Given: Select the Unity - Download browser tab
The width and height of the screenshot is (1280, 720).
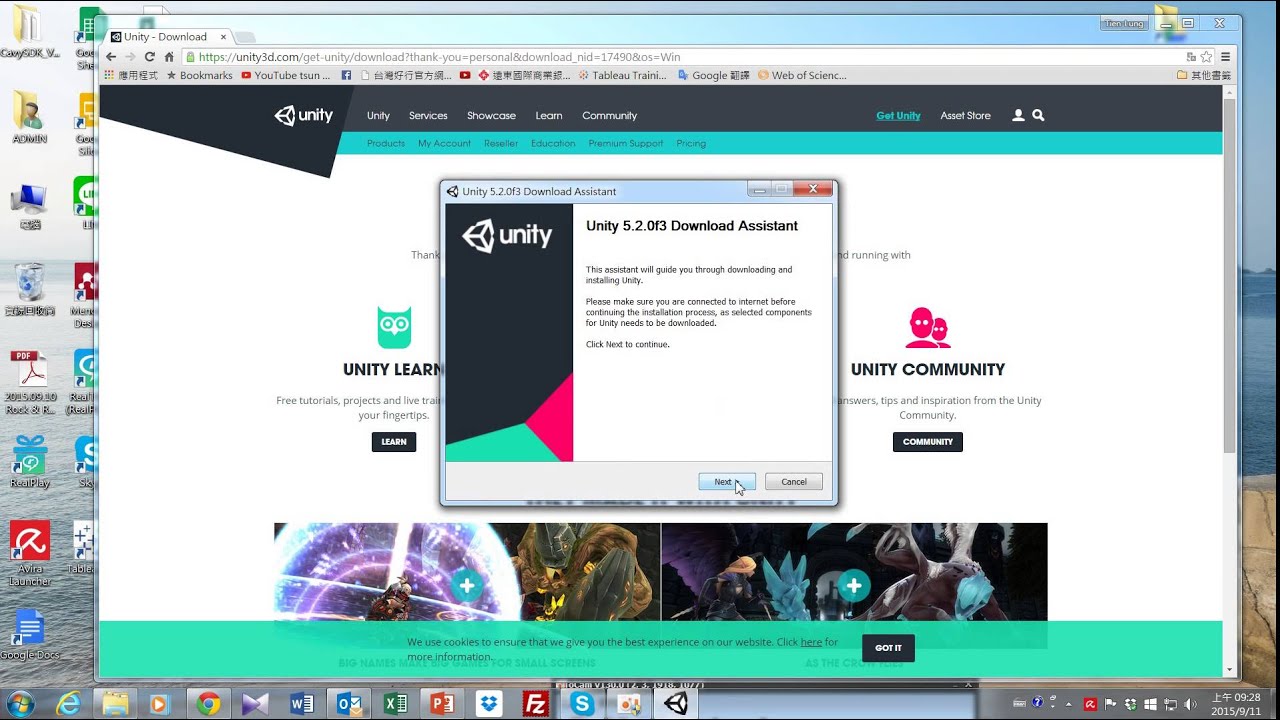Looking at the screenshot, I should click(x=165, y=37).
